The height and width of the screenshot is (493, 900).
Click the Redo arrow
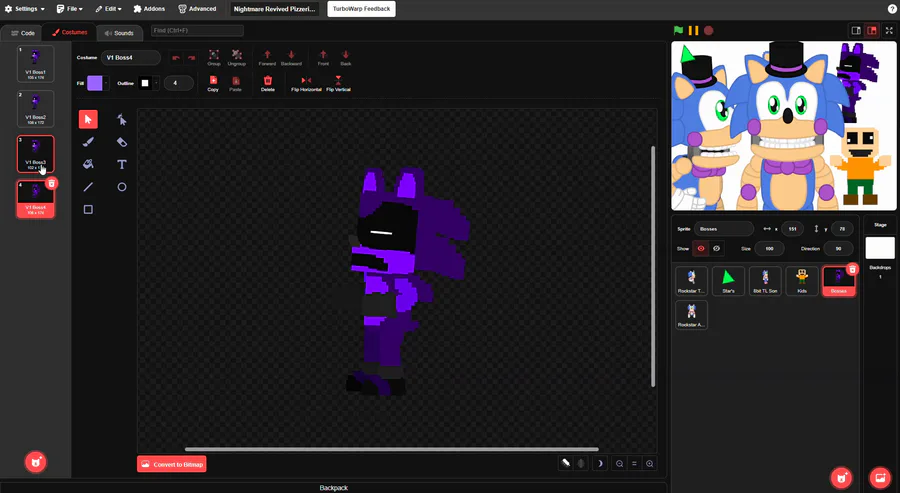(191, 57)
